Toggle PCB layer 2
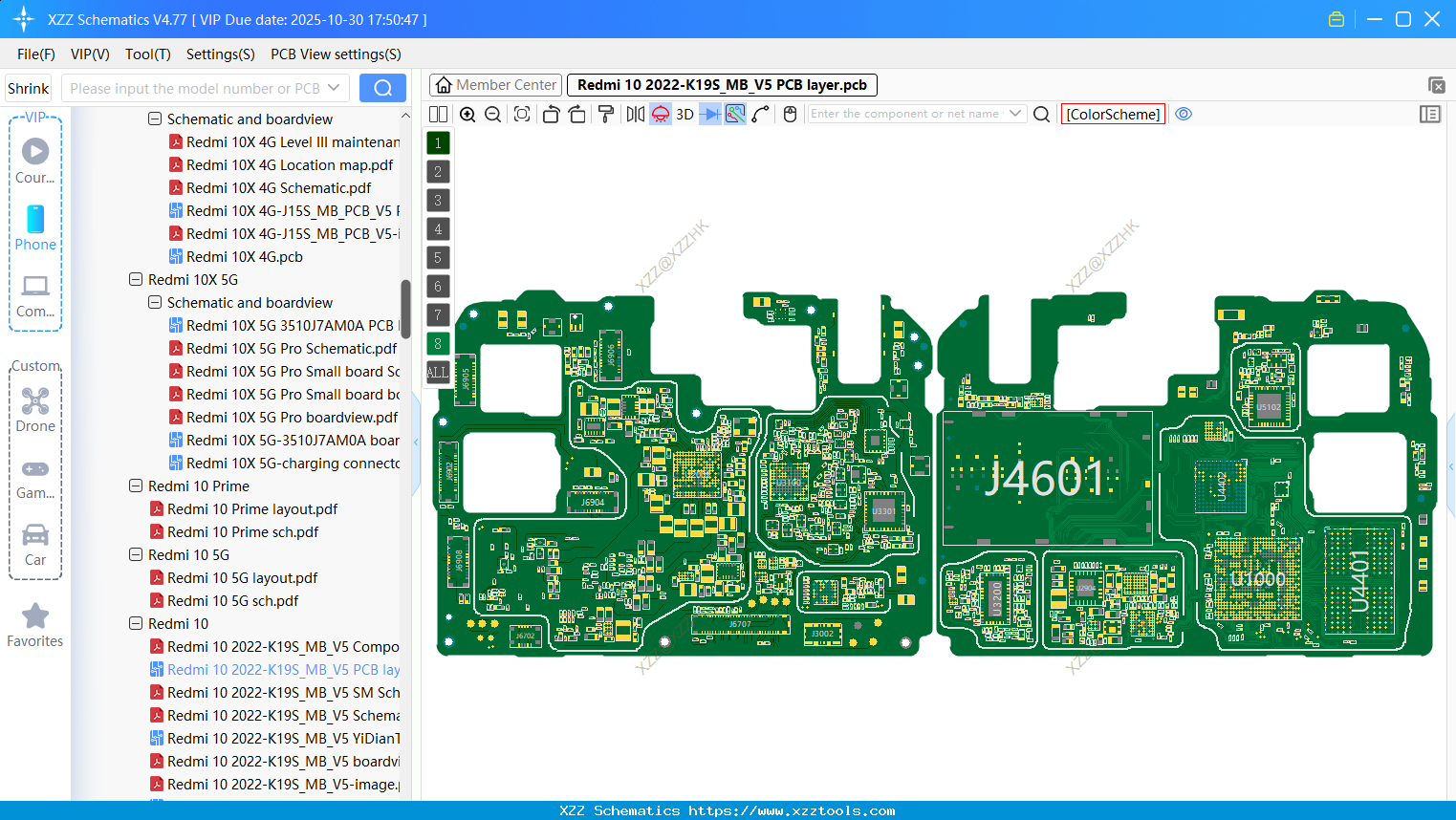This screenshot has width=1456, height=820. [x=438, y=172]
